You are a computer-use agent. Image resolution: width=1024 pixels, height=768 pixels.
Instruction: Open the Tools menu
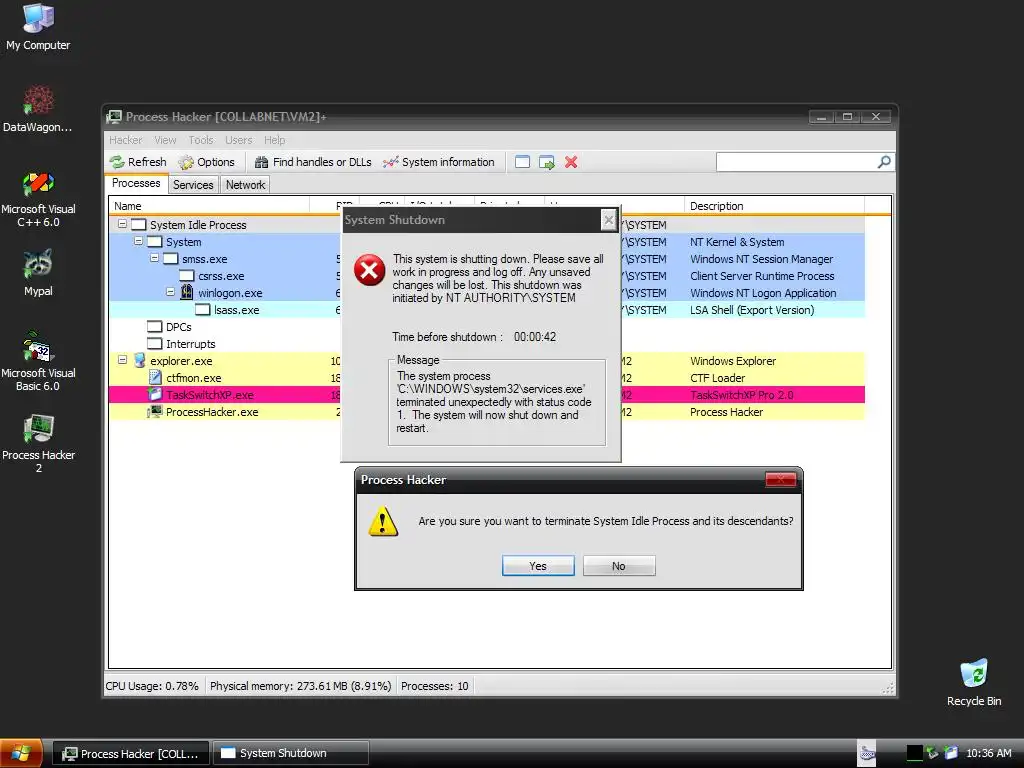(x=201, y=140)
